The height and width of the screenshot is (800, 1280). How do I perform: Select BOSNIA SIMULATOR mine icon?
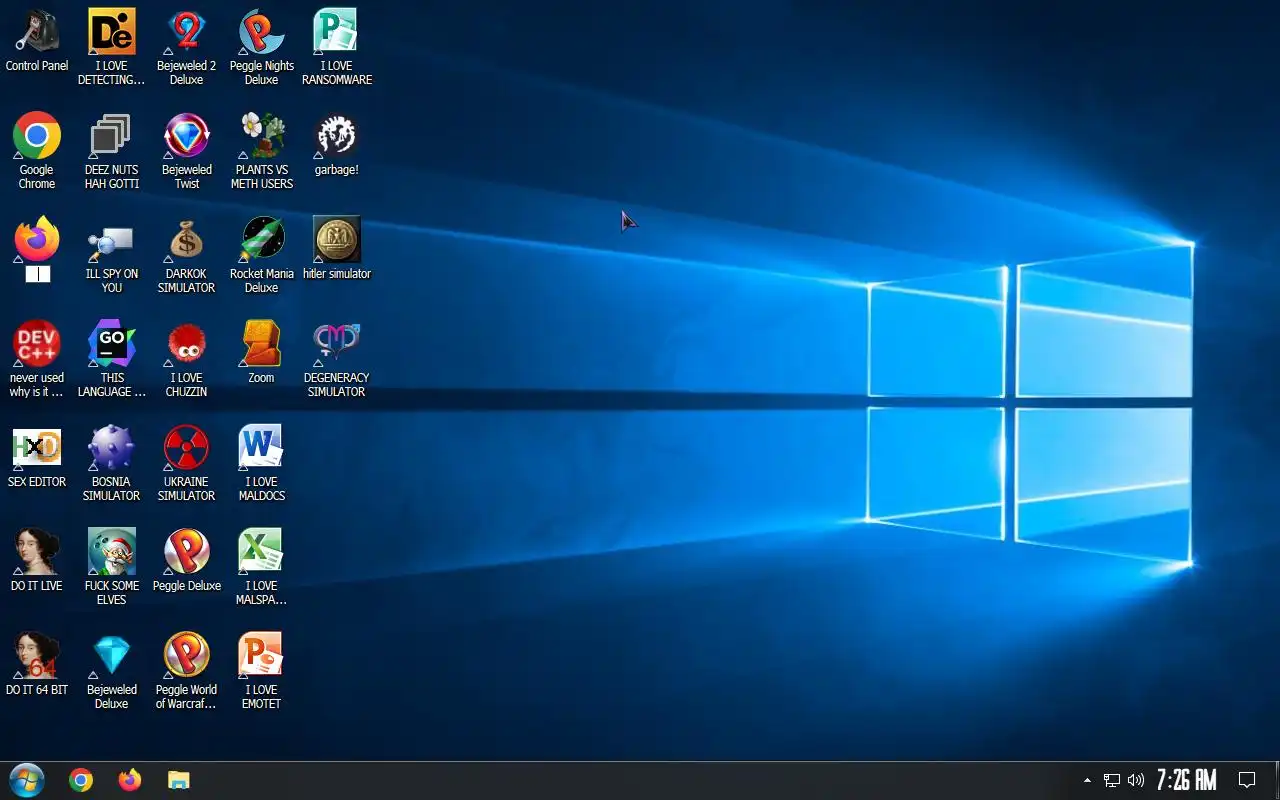tap(112, 448)
